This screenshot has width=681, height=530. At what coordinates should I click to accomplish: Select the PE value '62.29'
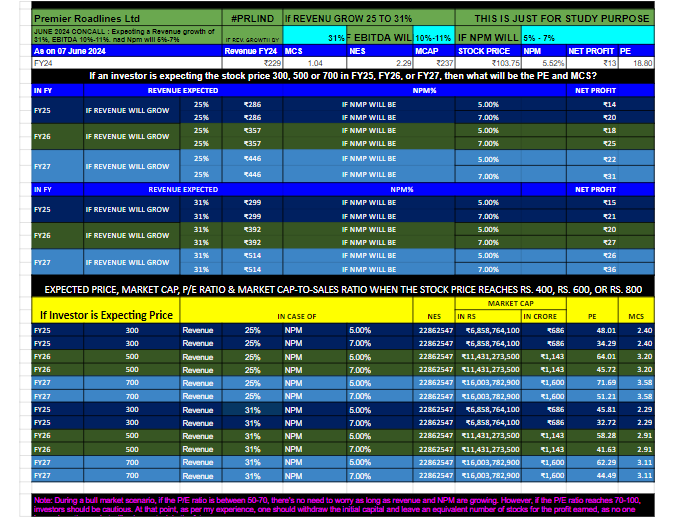coord(592,462)
